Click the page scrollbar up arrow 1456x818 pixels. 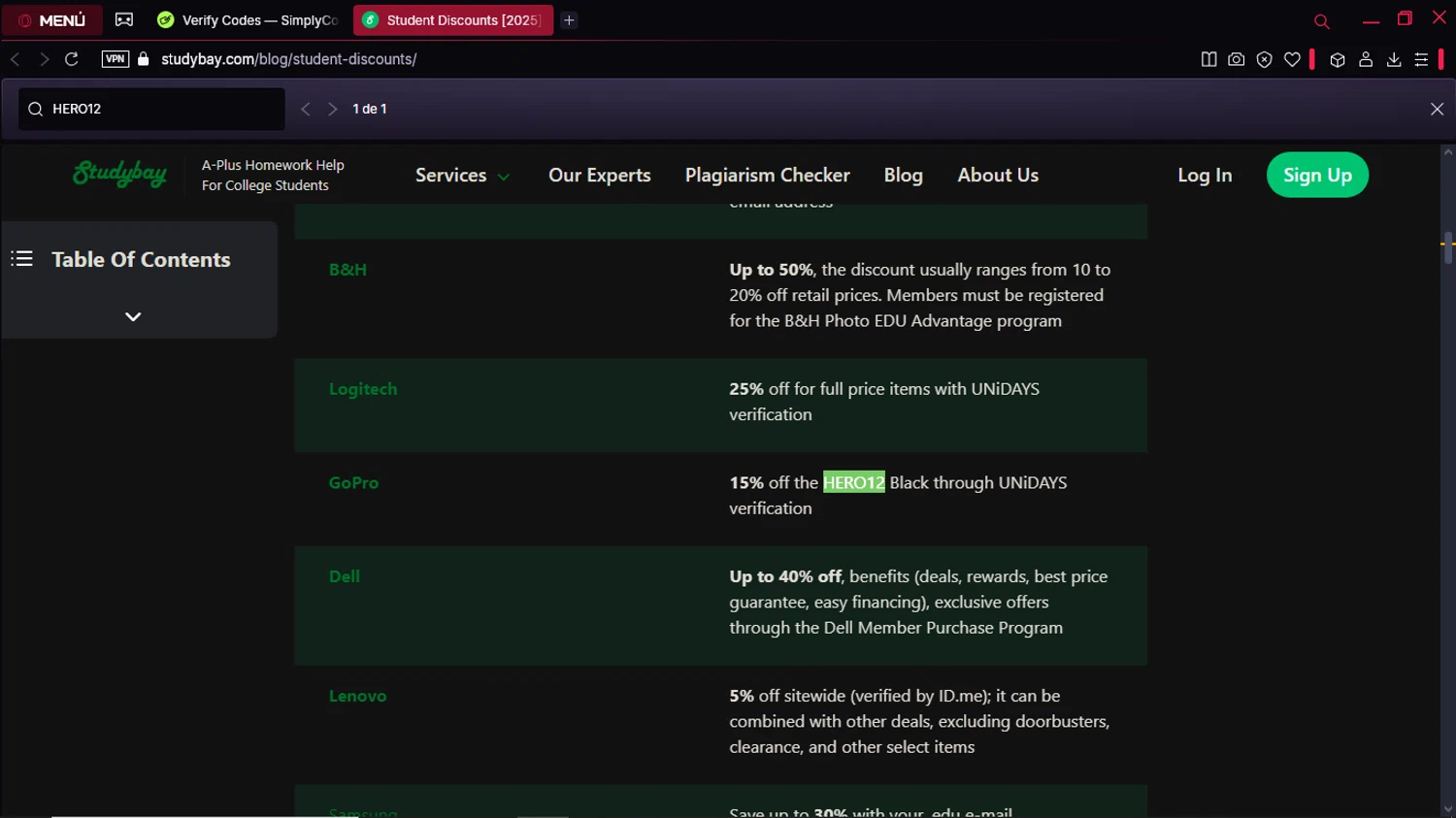click(x=1447, y=151)
